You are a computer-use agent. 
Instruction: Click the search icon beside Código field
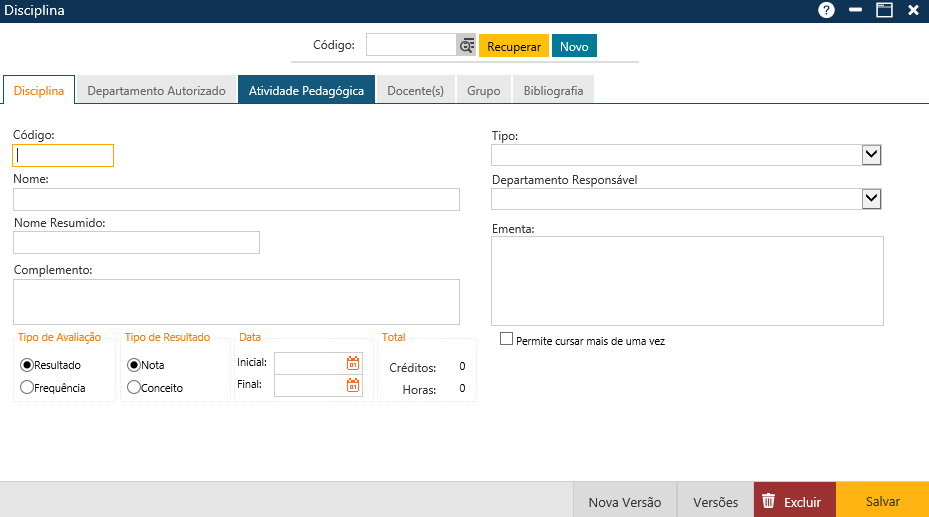(466, 46)
